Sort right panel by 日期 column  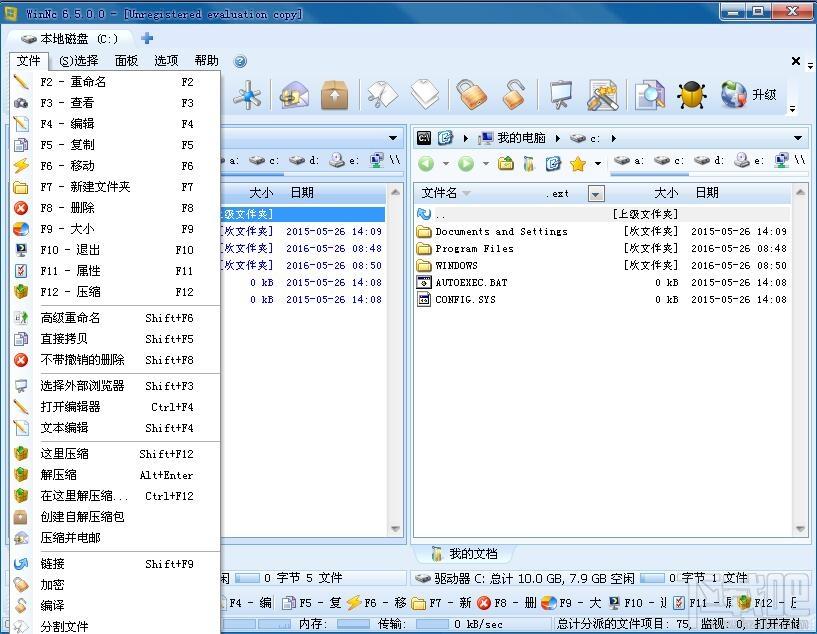coord(707,193)
